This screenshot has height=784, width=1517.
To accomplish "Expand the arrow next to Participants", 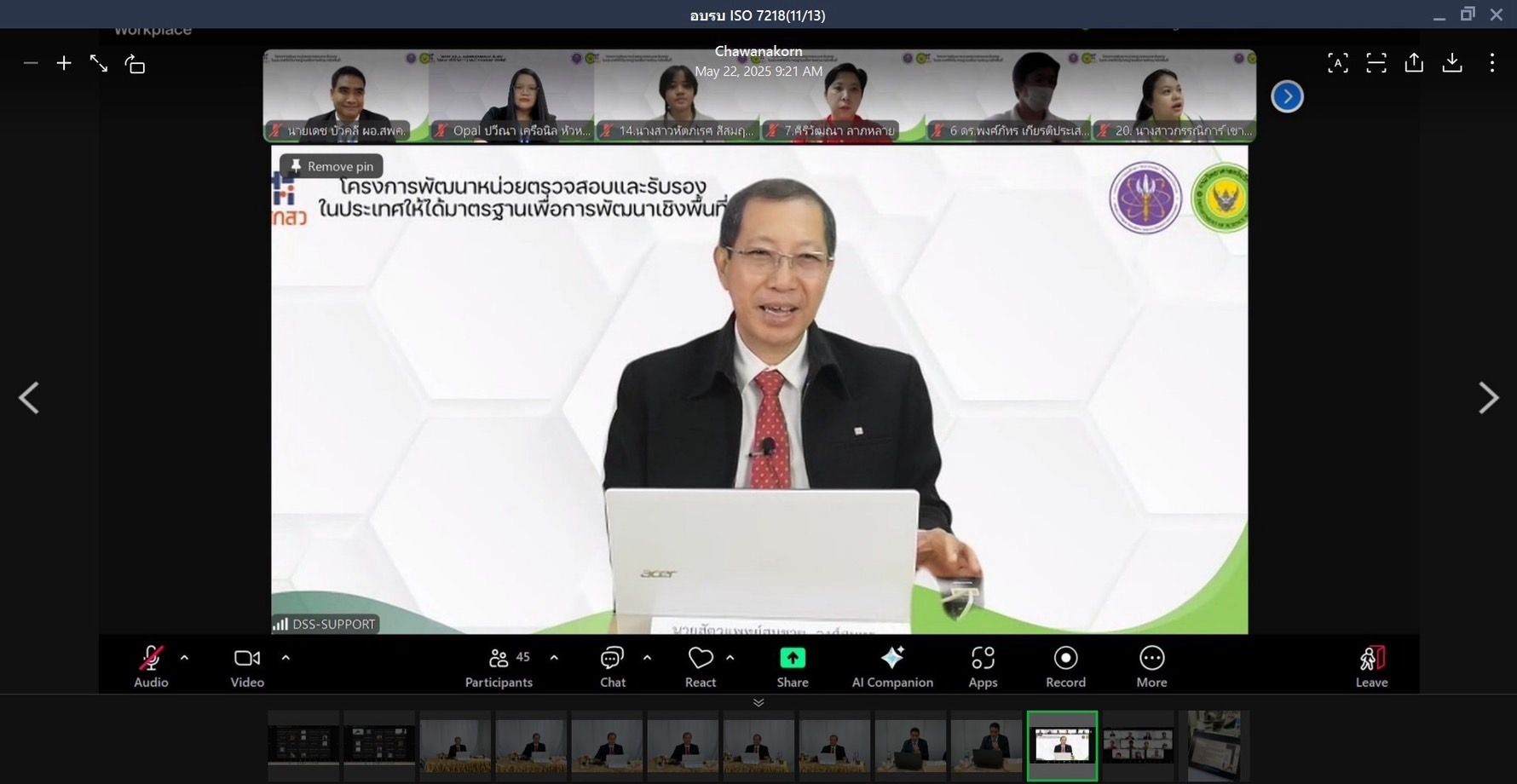I will [x=554, y=658].
